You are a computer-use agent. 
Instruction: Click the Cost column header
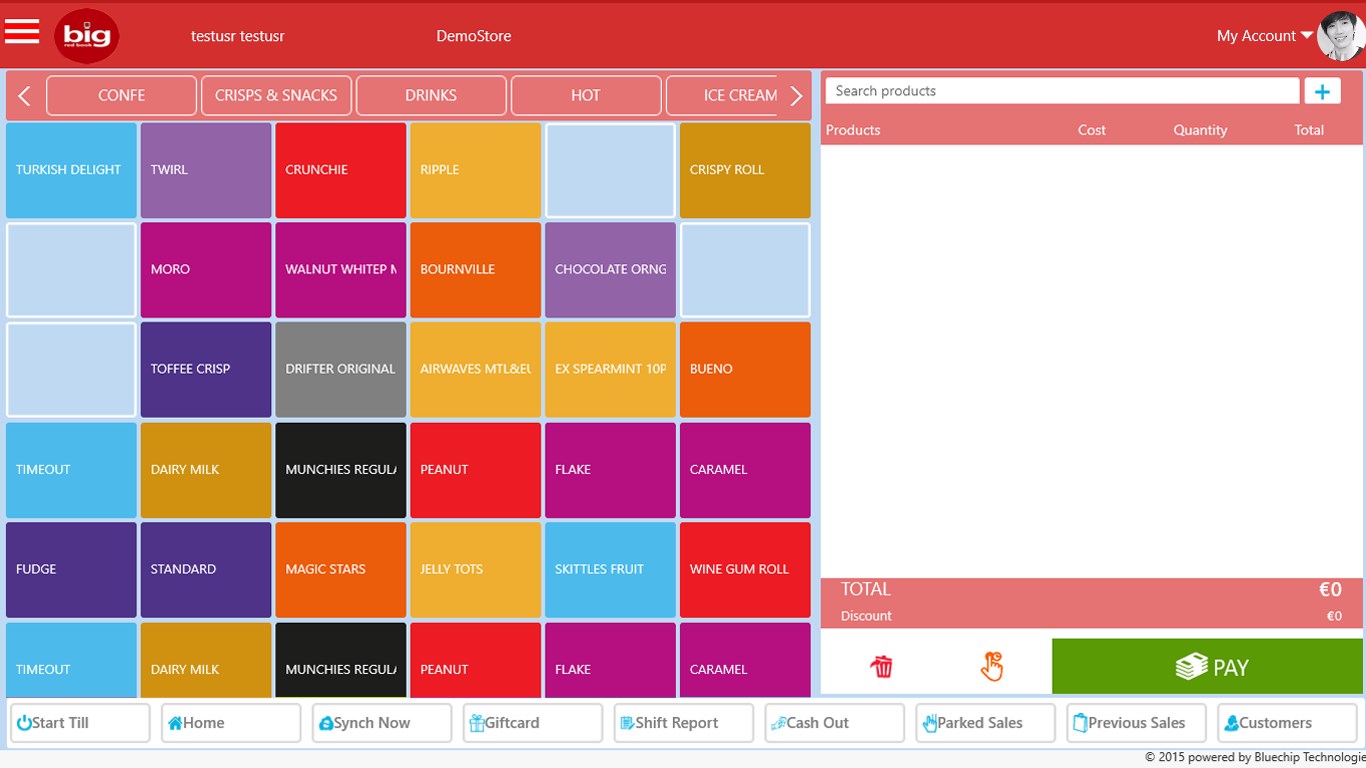[x=1092, y=130]
